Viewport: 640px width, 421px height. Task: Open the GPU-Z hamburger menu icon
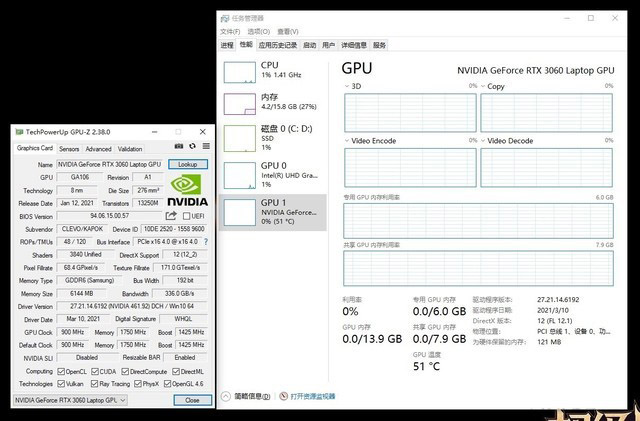(206, 146)
